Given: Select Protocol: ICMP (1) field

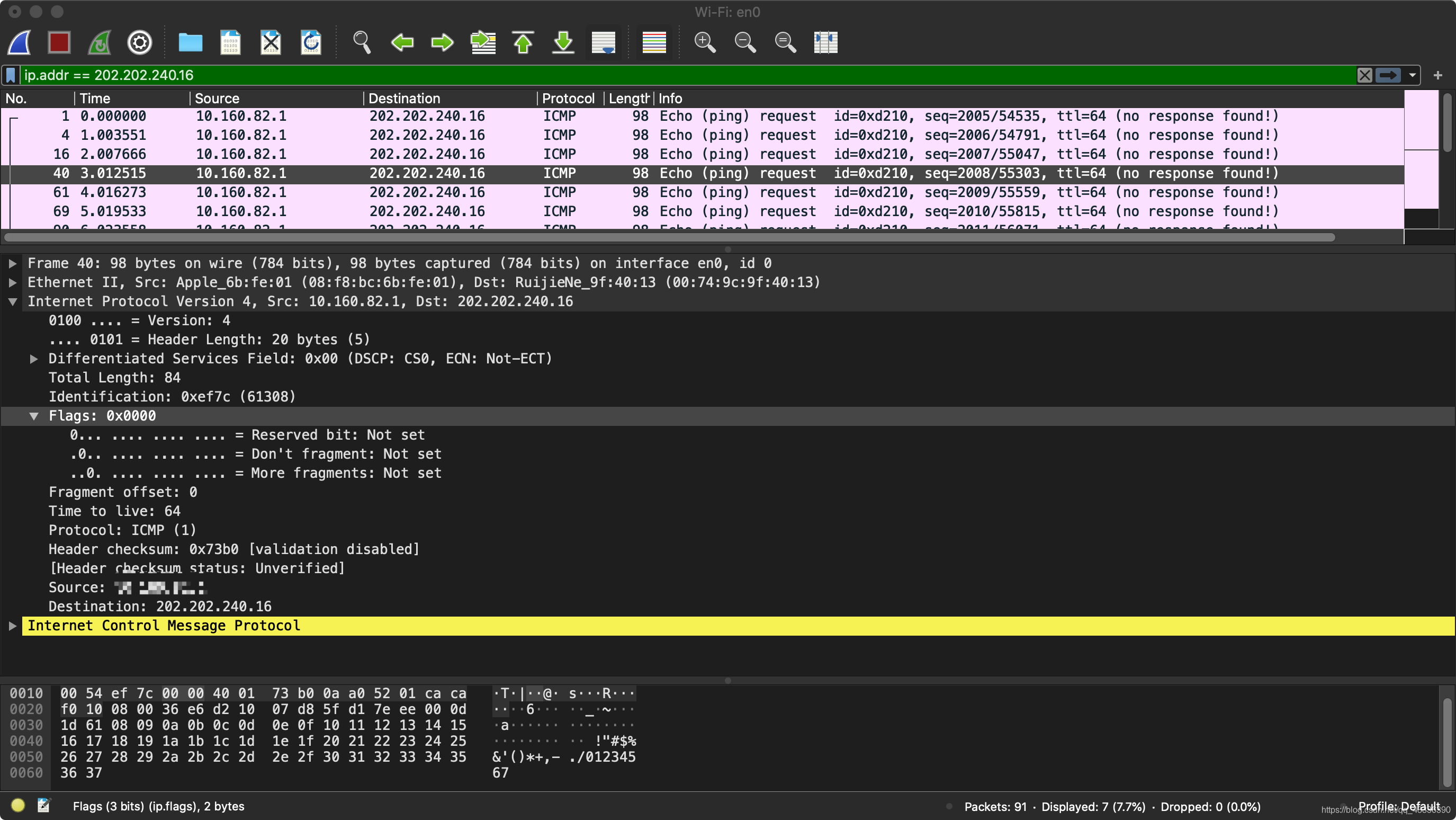Looking at the screenshot, I should coord(122,531).
